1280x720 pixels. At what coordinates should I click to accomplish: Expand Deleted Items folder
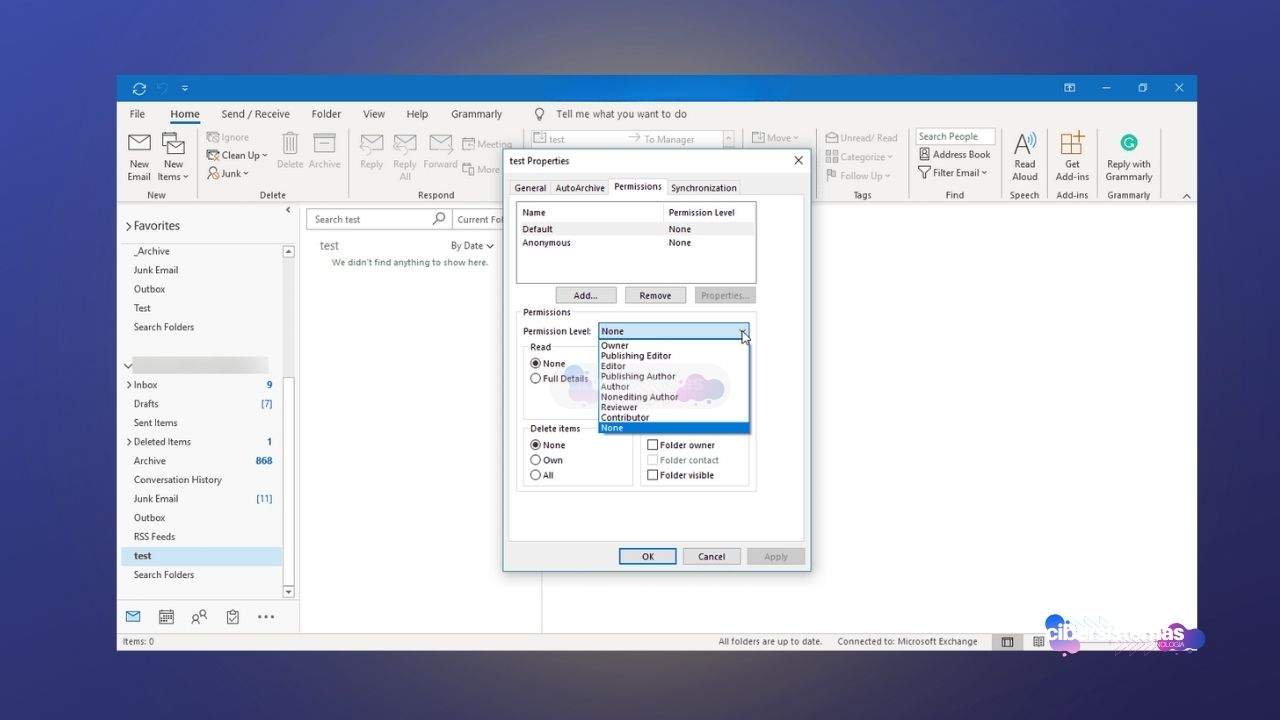coord(128,442)
